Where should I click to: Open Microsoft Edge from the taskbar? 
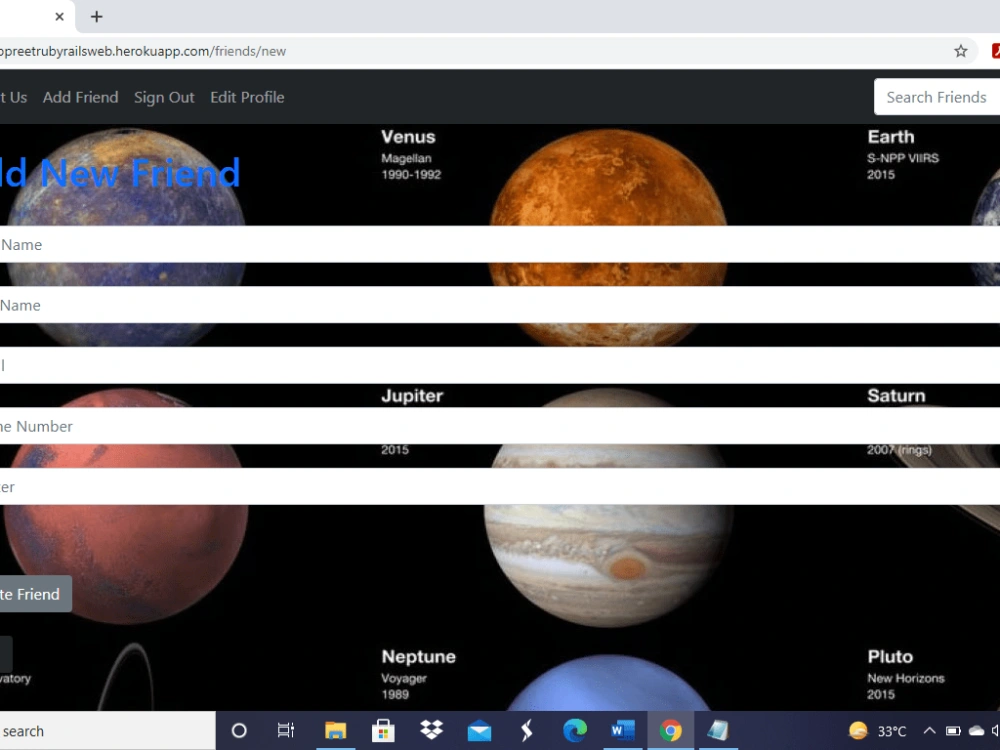pos(575,730)
